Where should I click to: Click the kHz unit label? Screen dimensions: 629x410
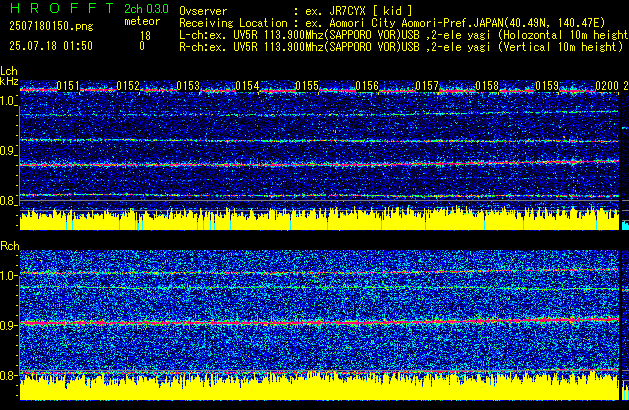pos(9,81)
